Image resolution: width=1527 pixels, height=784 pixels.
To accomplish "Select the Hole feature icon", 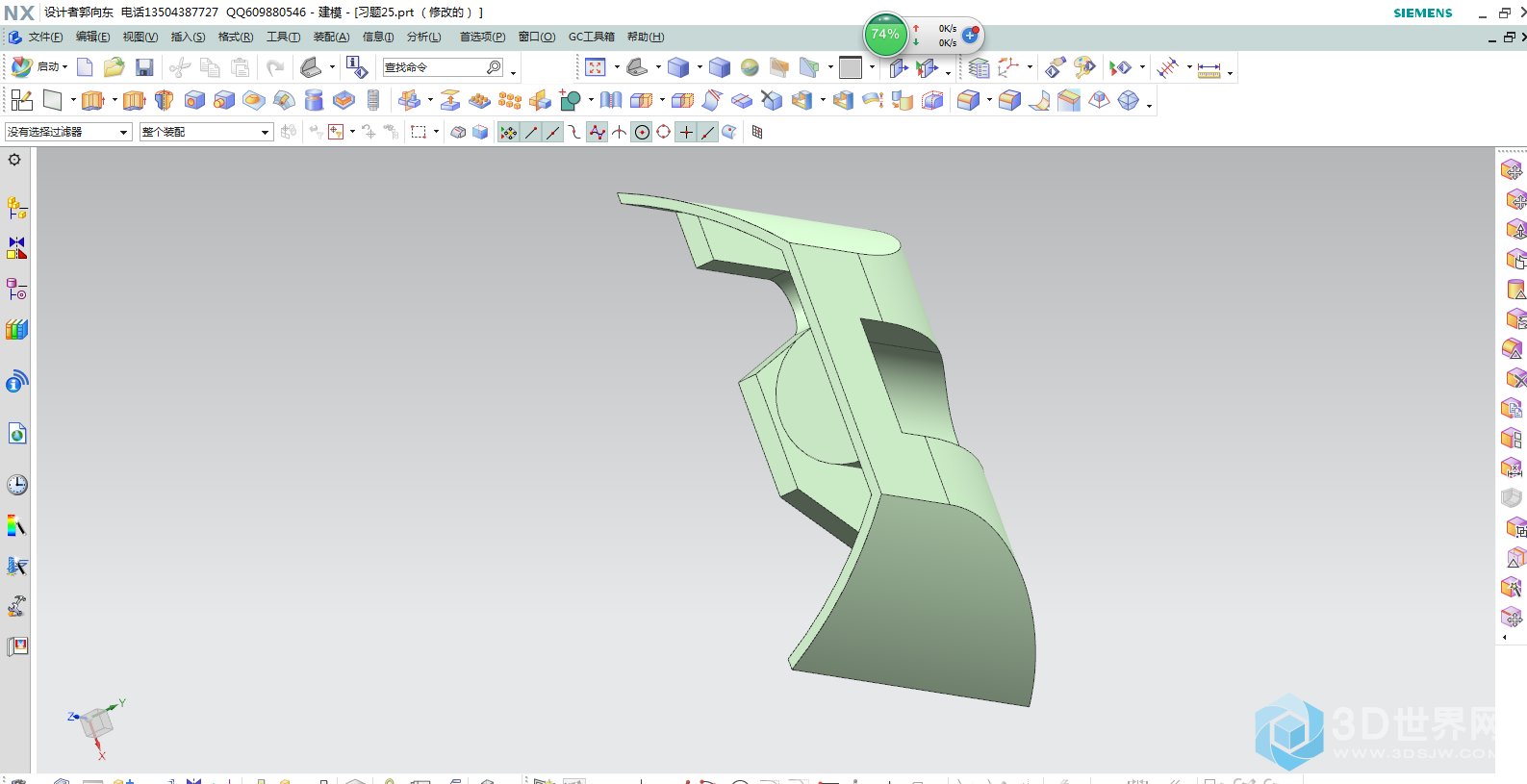I will (x=194, y=100).
